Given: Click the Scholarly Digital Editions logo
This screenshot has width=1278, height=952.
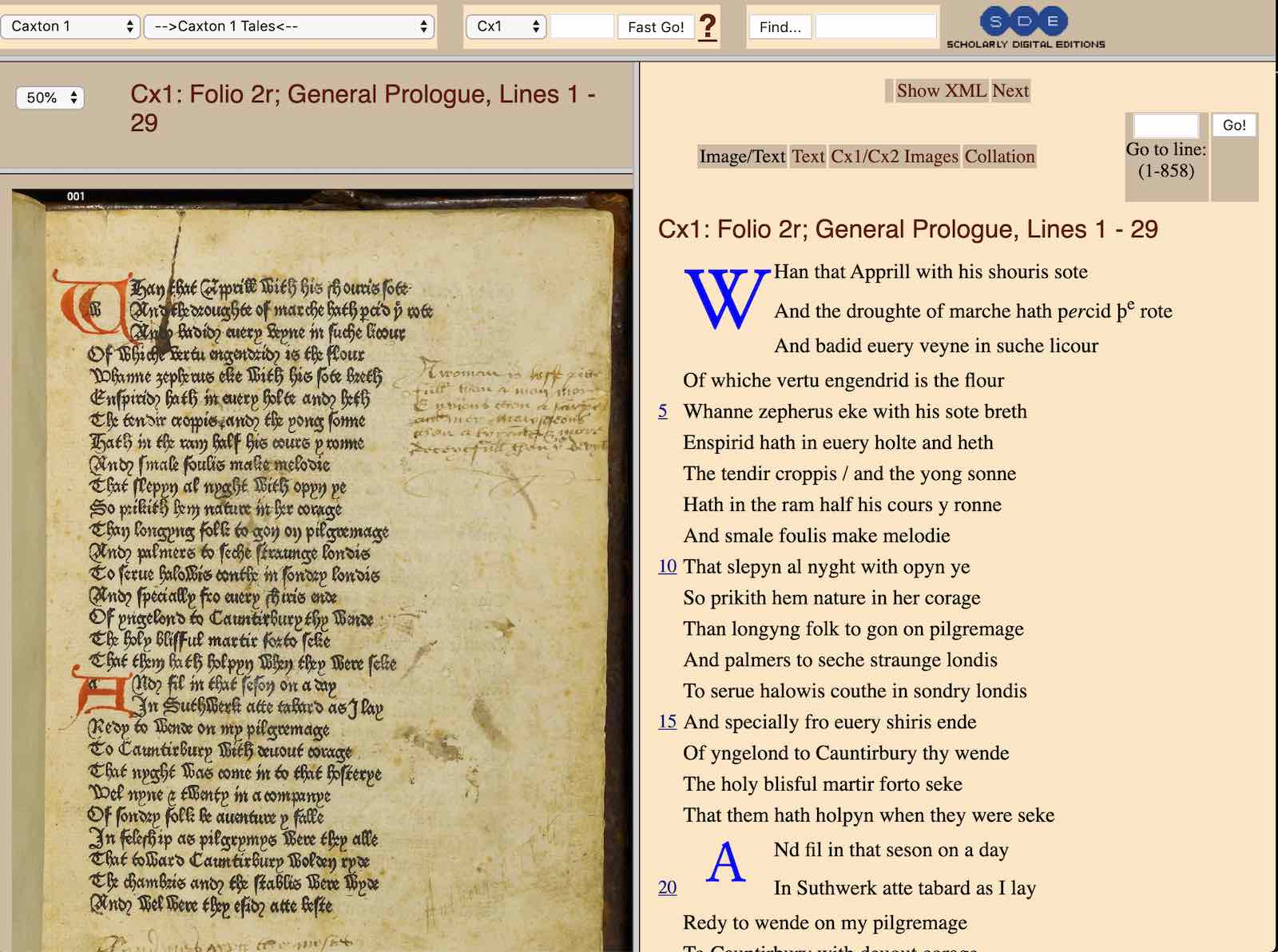Looking at the screenshot, I should pos(1026,28).
